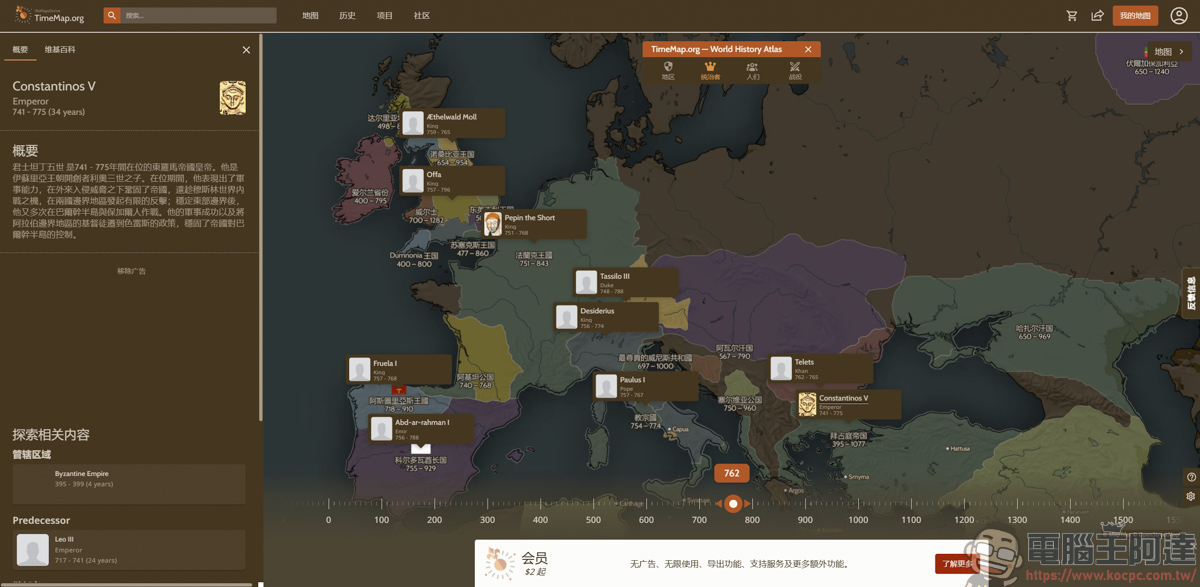Close the Constantinos V side panel

pos(246,50)
